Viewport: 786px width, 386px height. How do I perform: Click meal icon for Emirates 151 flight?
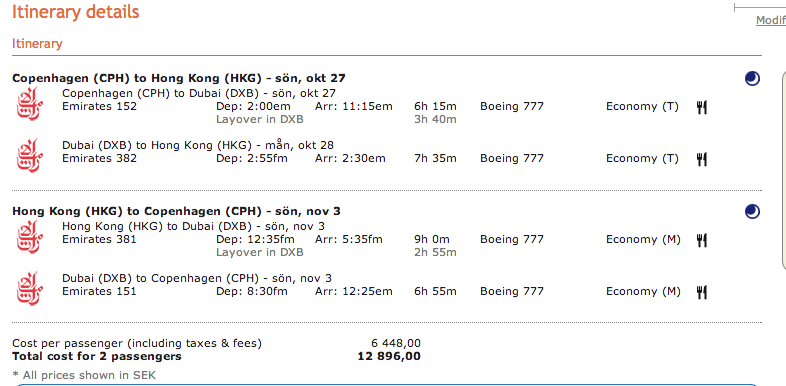click(x=702, y=292)
